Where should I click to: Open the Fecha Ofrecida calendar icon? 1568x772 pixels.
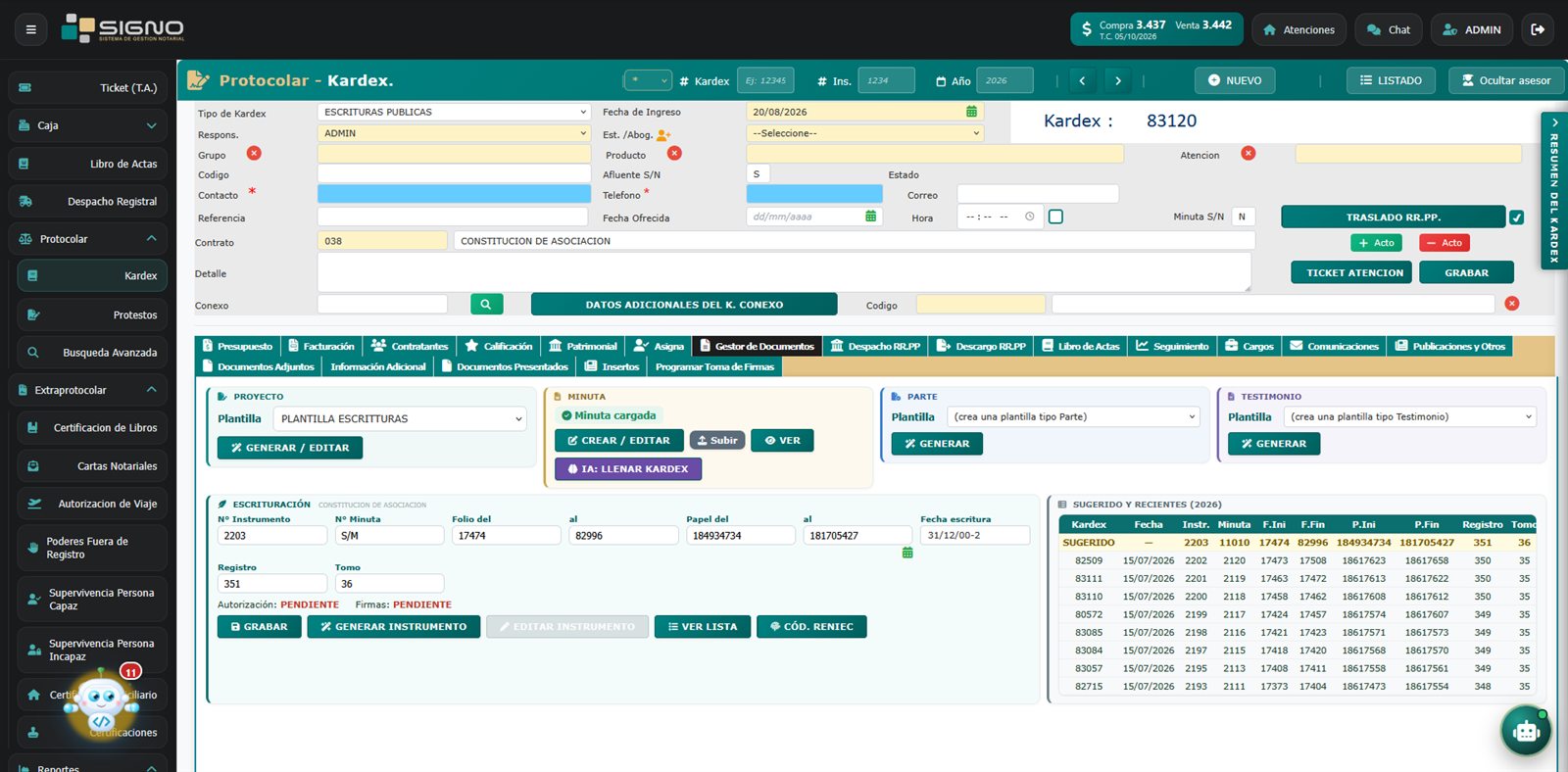870,216
